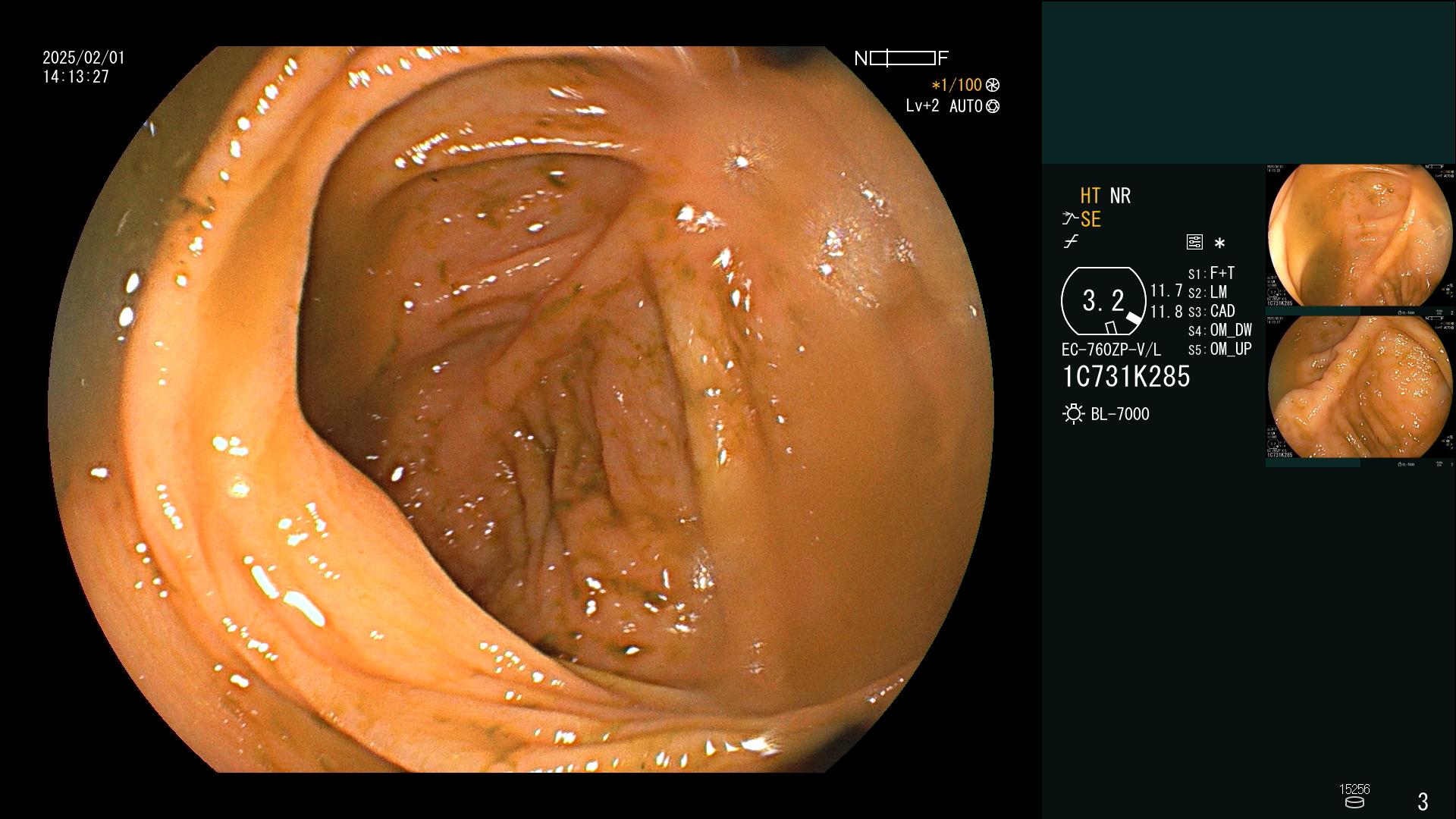The width and height of the screenshot is (1456, 819).
Task: Click the captured image count '3'
Action: (1423, 801)
